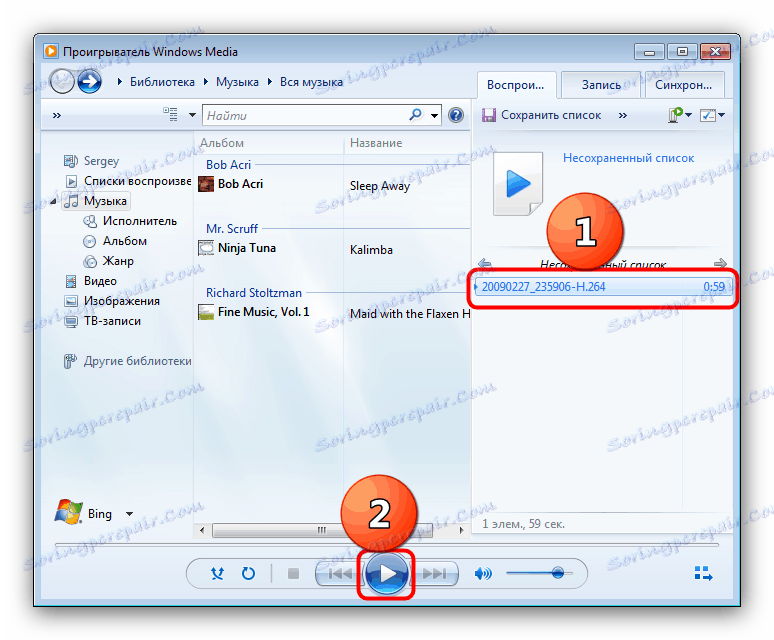Viewport: 774px width, 640px height.
Task: Click the seek progress bar
Action: point(387,545)
